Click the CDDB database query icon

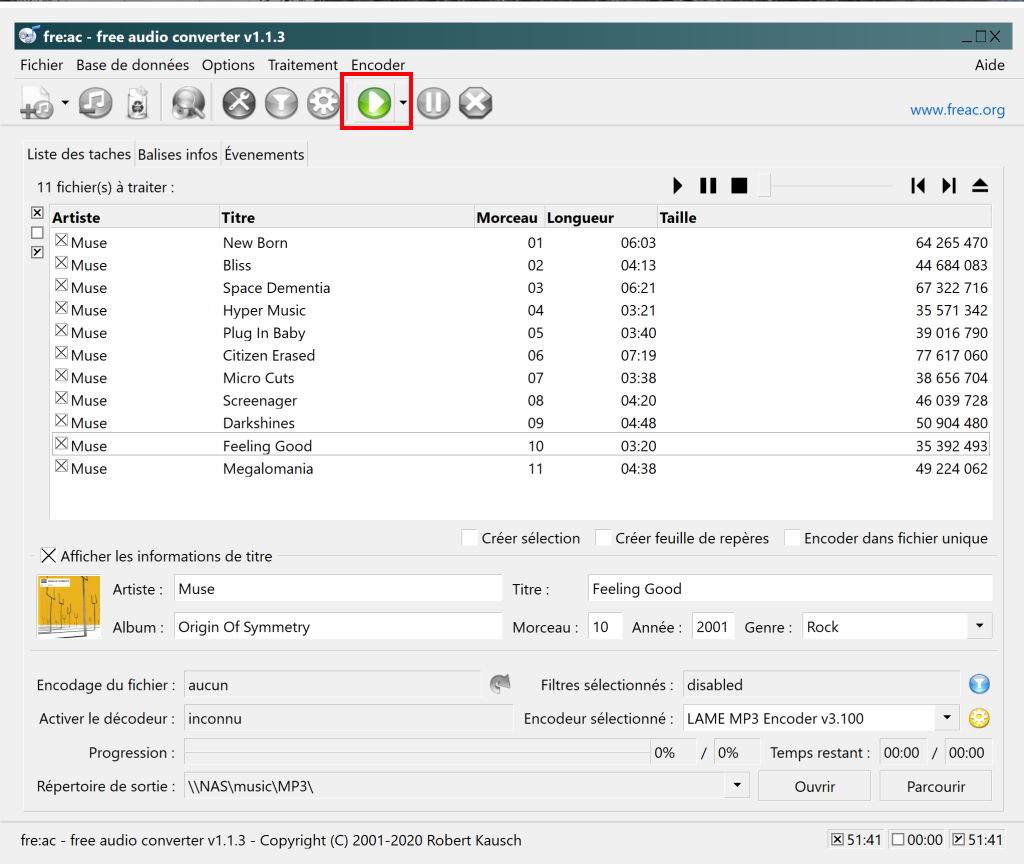[x=188, y=103]
